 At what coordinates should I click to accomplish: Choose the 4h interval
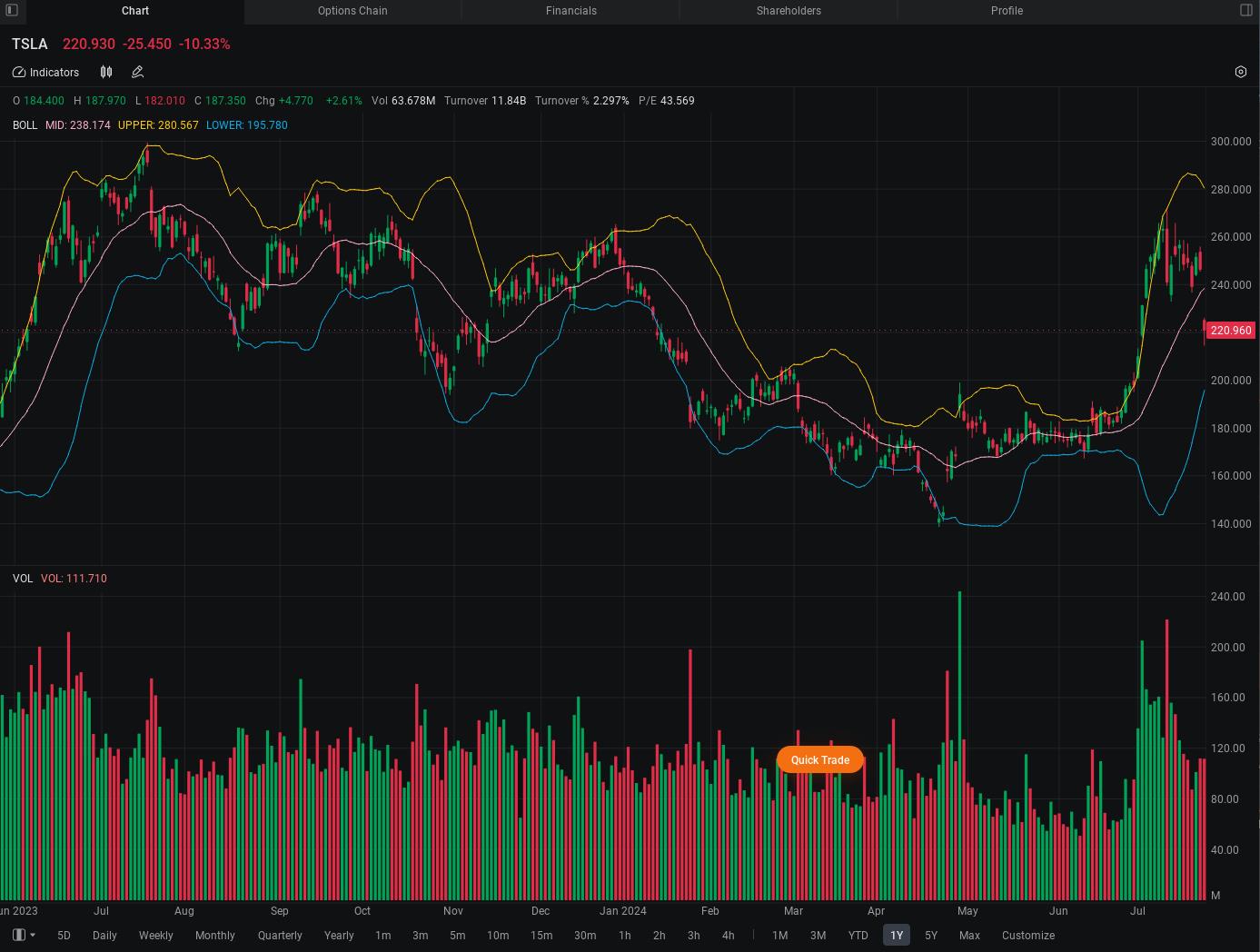click(728, 935)
